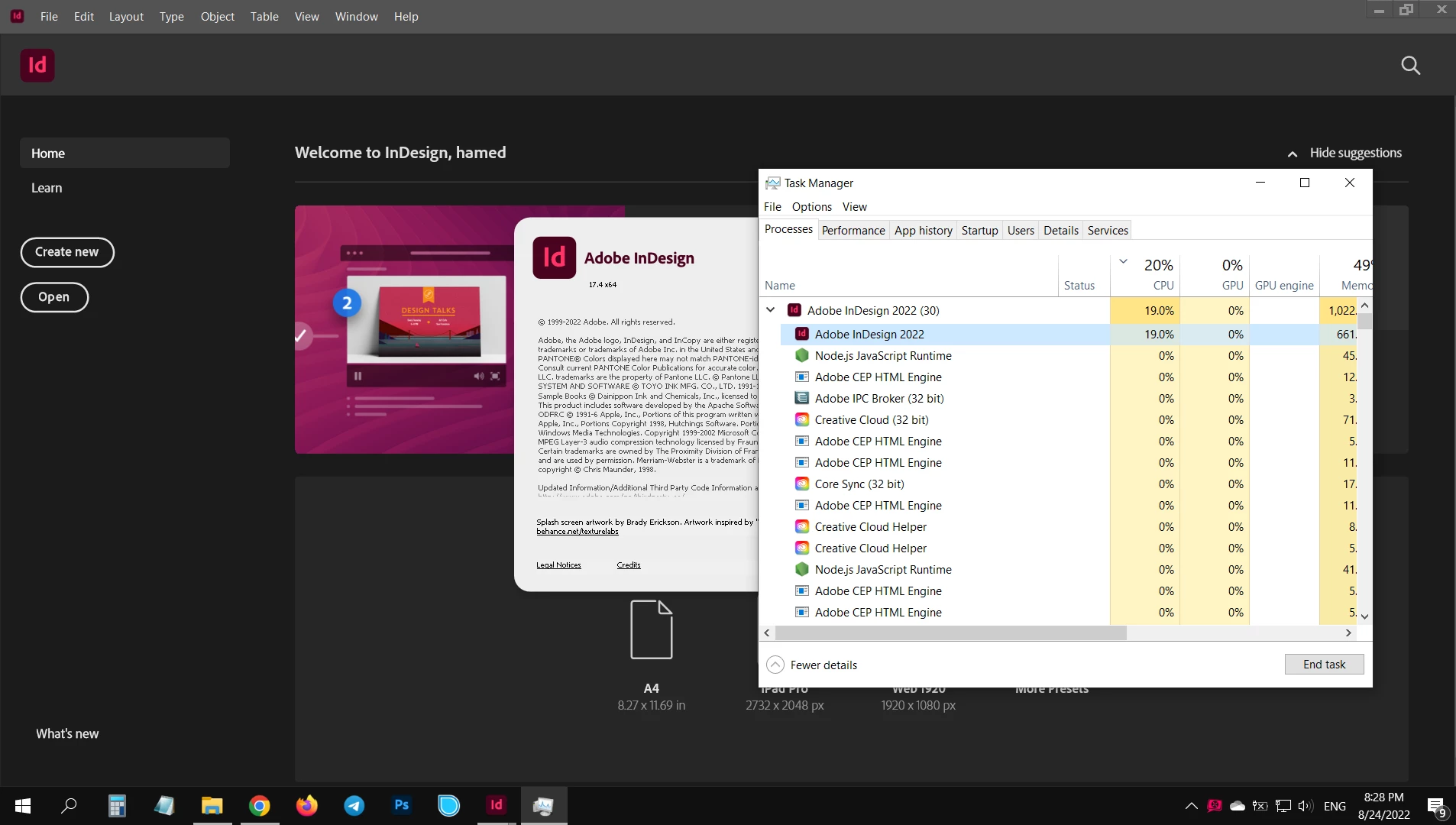
Task: Click the A4 document preset icon
Action: pos(652,629)
